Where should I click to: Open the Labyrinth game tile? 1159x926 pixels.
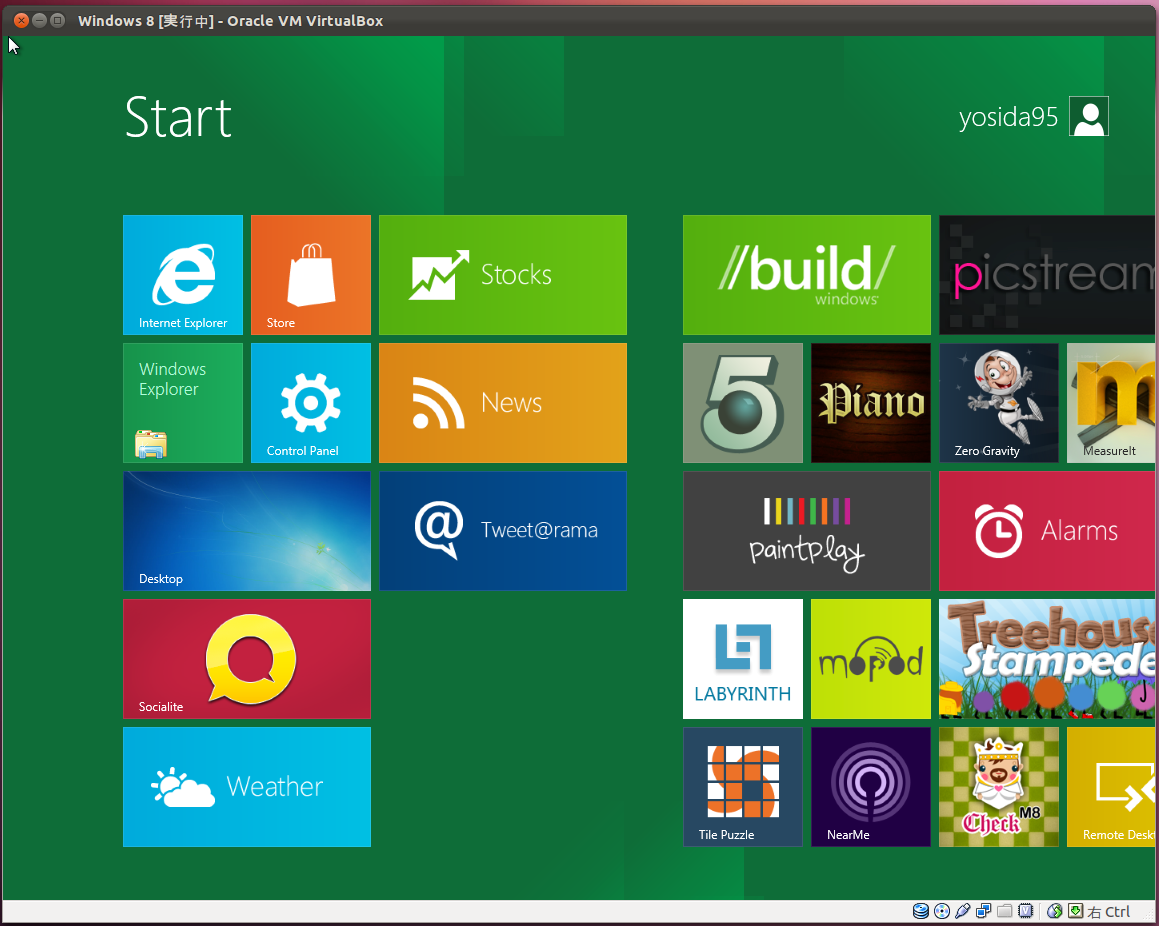(x=743, y=659)
